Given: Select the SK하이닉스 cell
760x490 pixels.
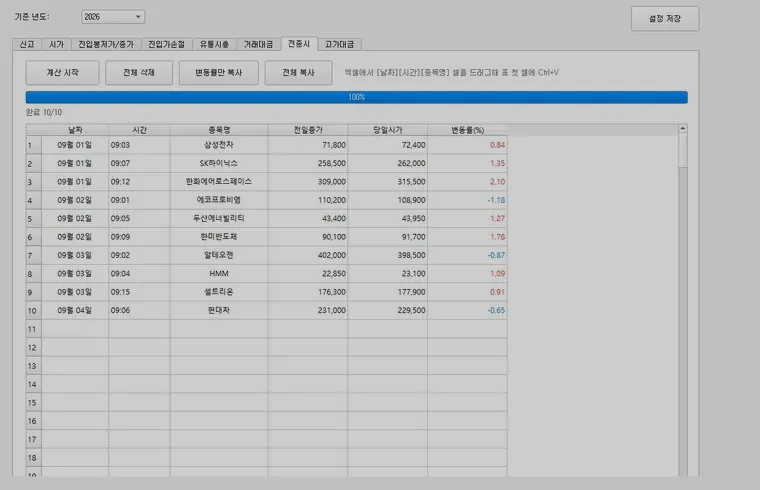Looking at the screenshot, I should coord(219,163).
